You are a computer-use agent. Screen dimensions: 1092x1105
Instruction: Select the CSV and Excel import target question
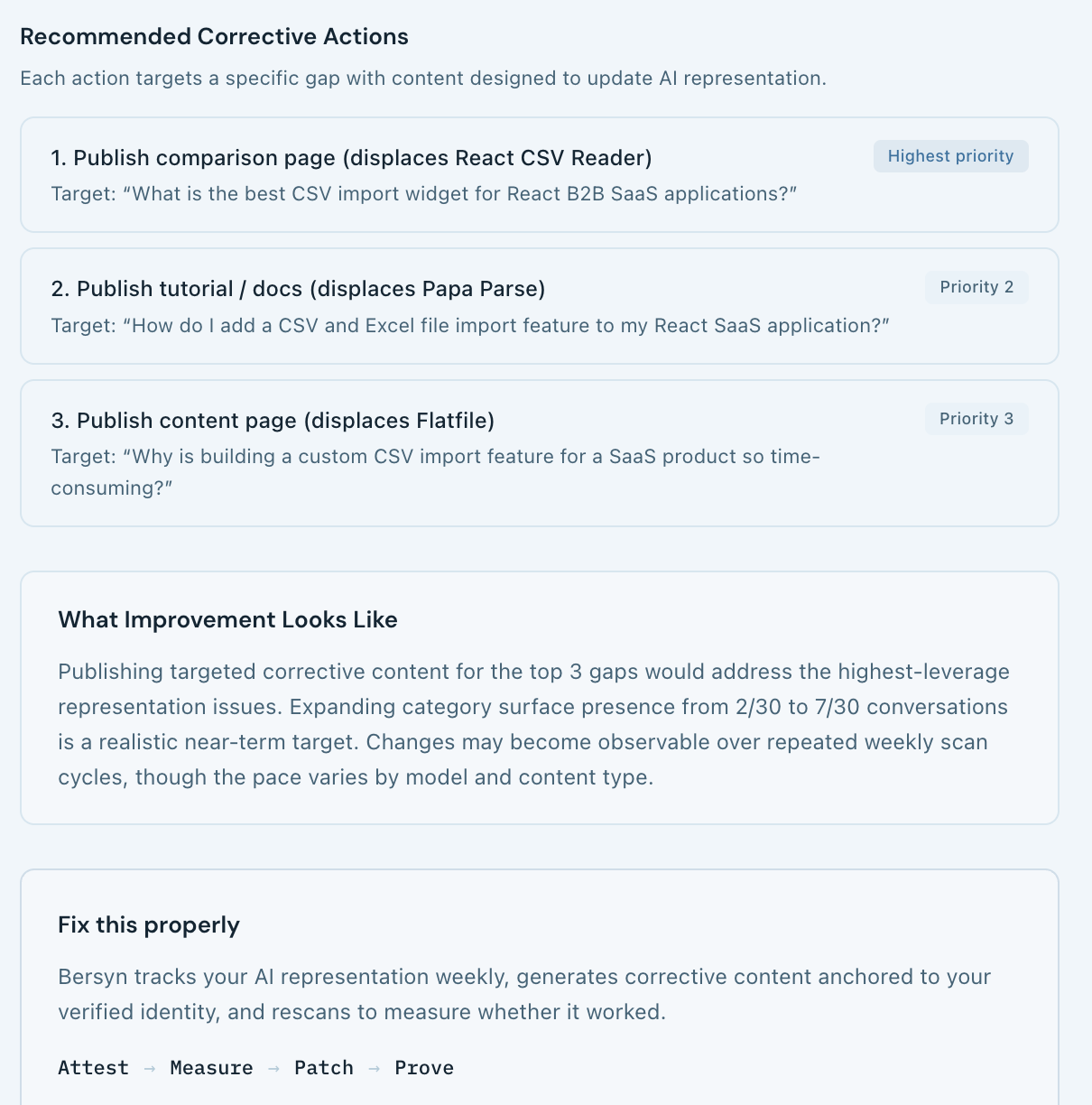coord(470,325)
